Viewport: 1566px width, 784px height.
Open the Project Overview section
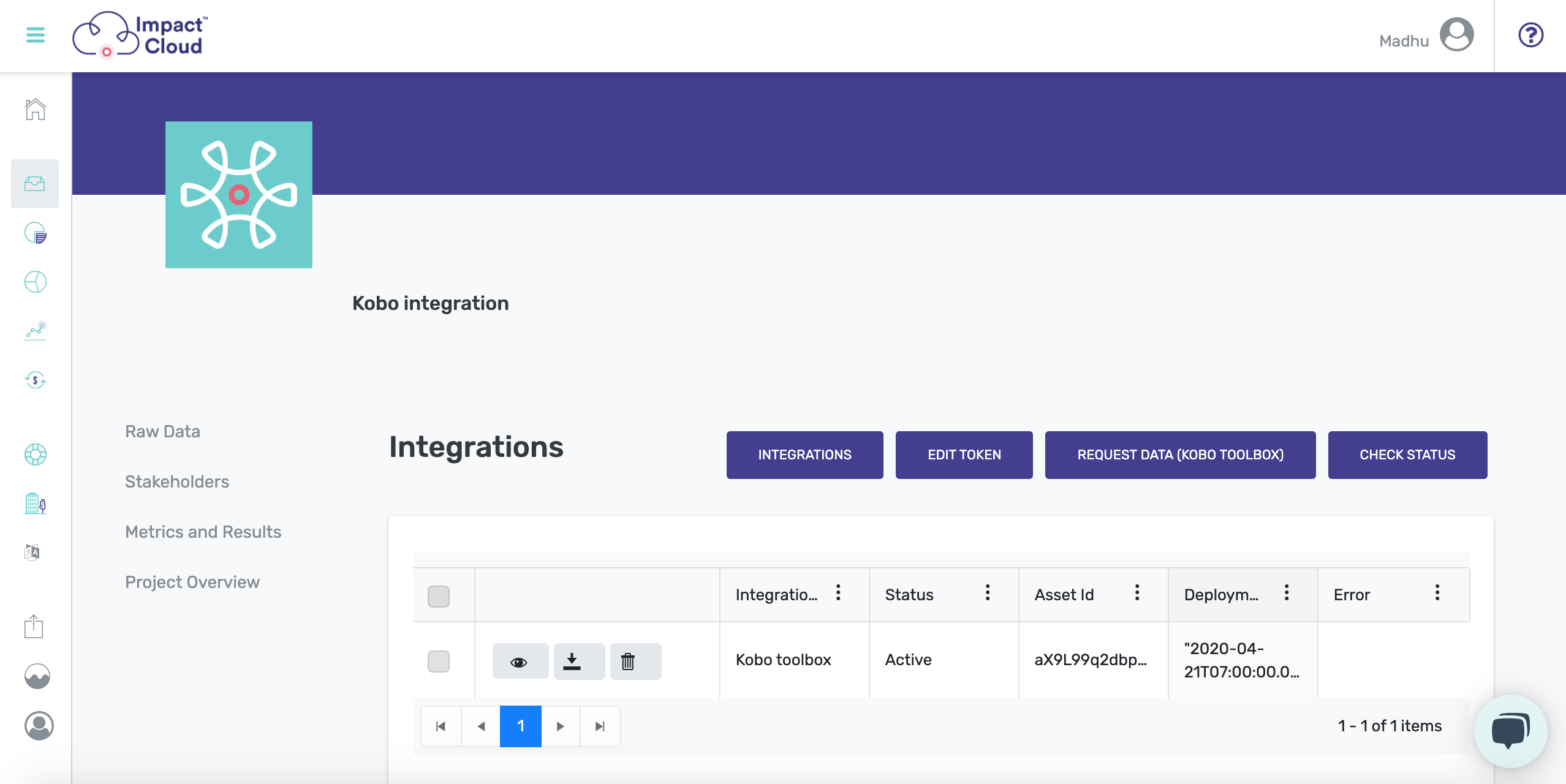(192, 582)
